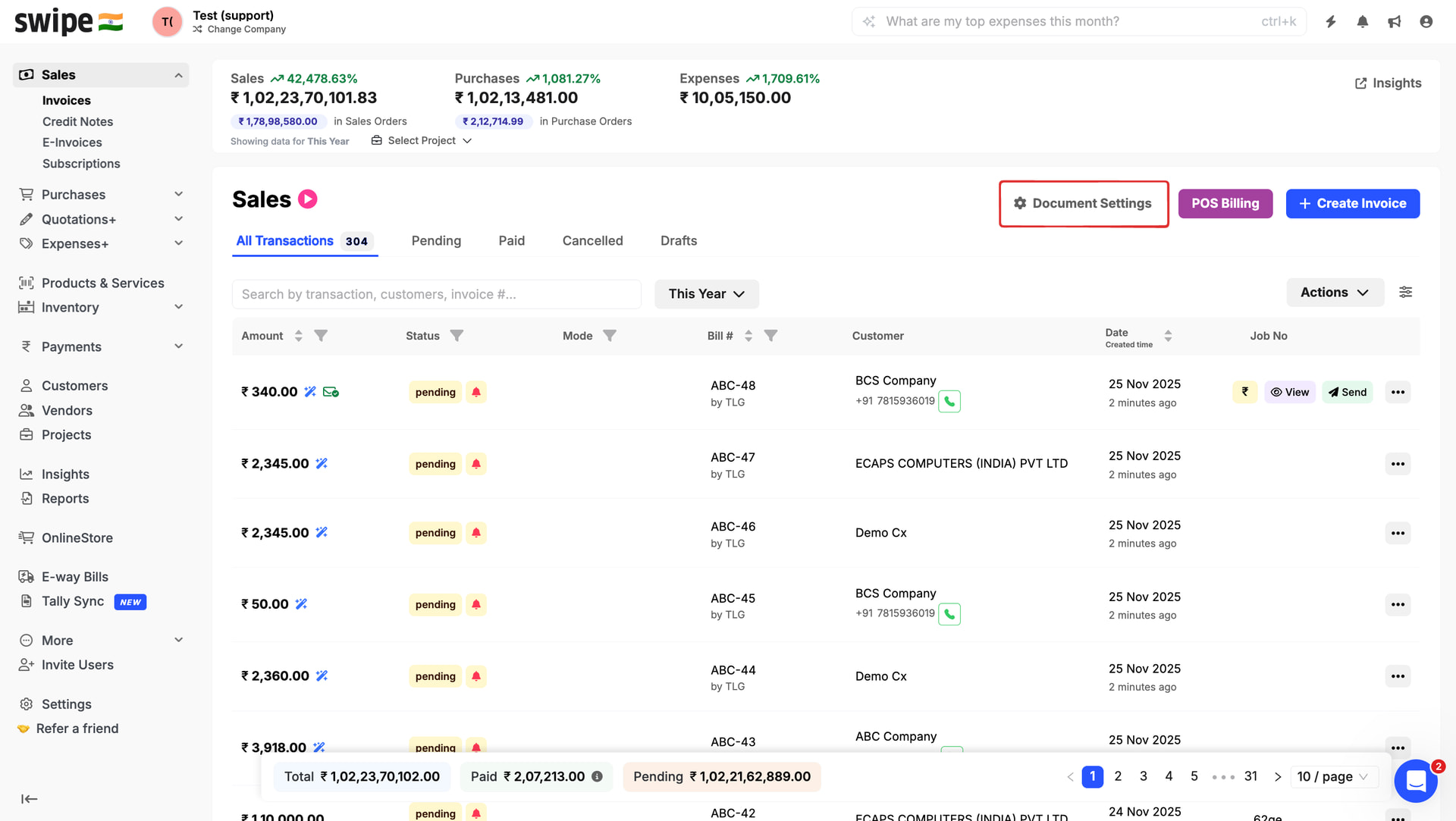Open table column settings sliders icon

pos(1405,293)
